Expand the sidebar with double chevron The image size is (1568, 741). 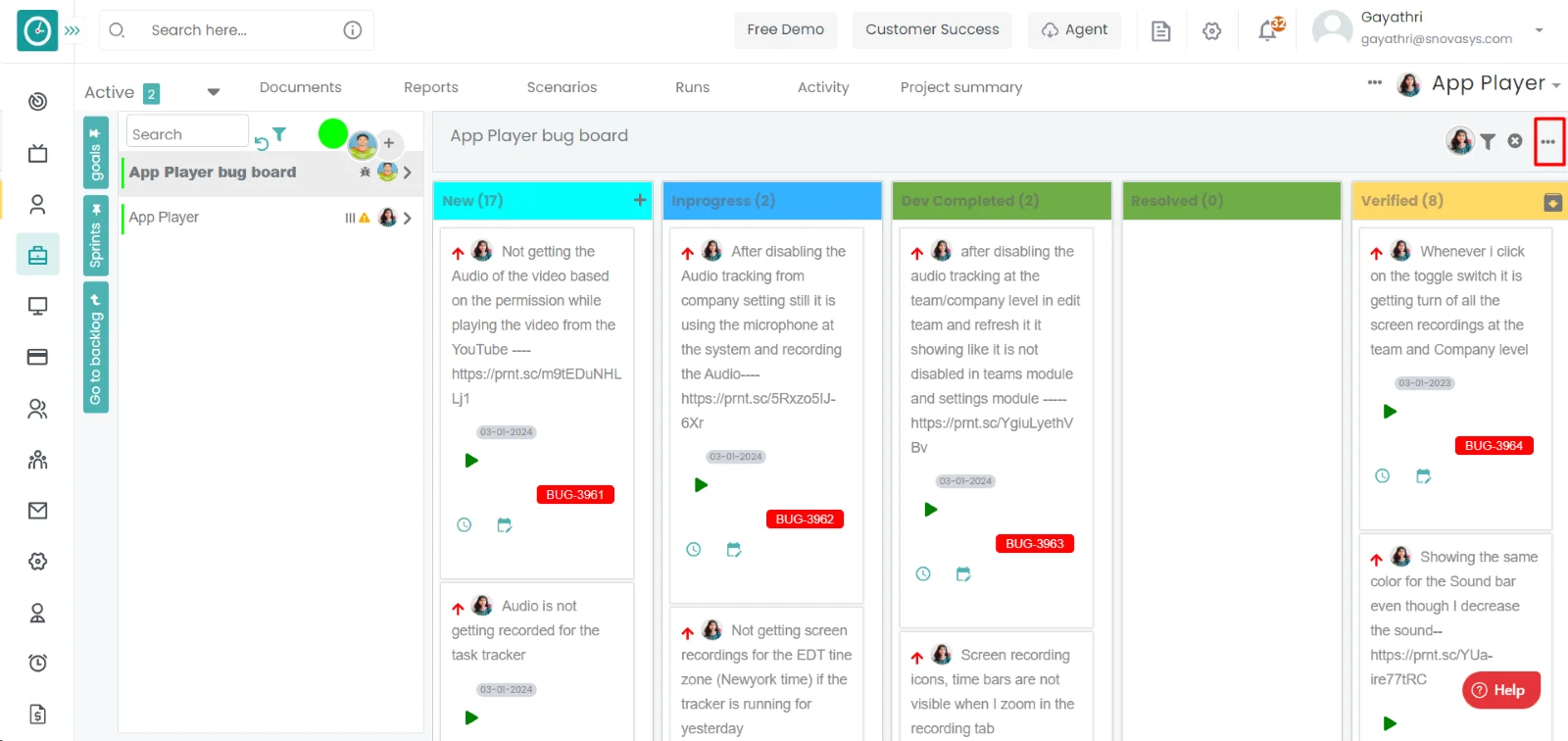point(73,30)
